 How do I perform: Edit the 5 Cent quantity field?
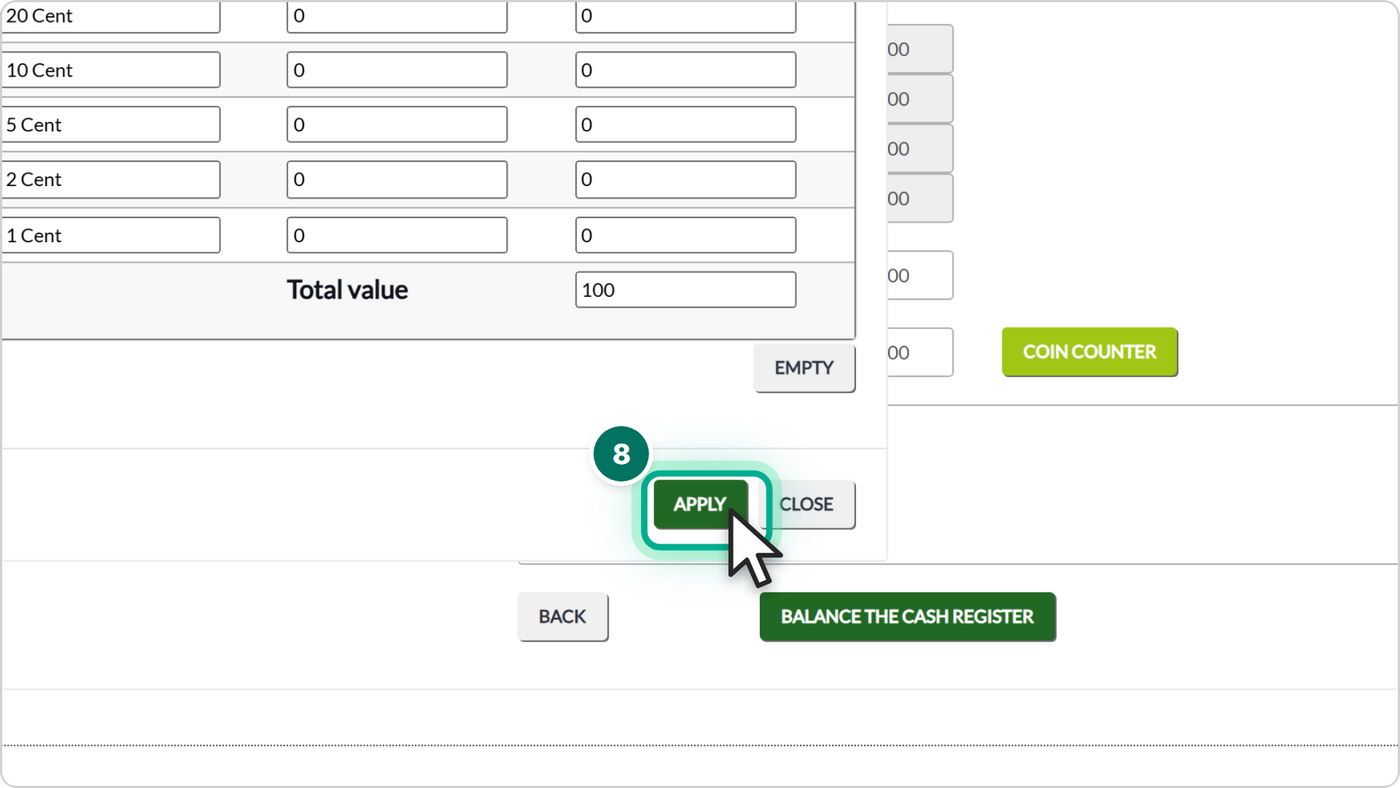[x=397, y=125]
